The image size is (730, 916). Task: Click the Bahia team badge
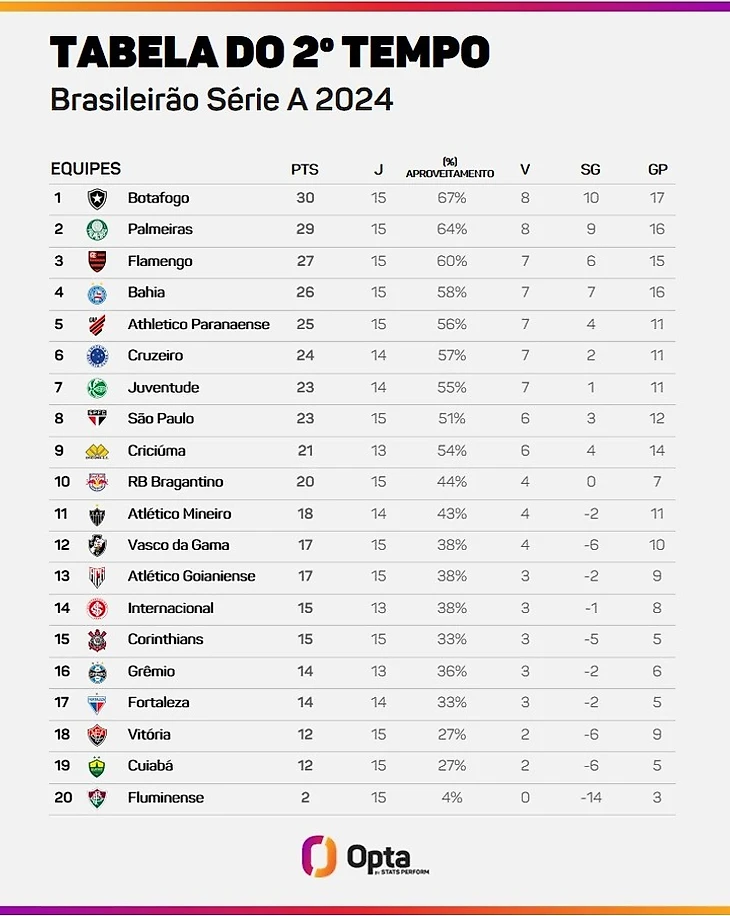coord(97,293)
